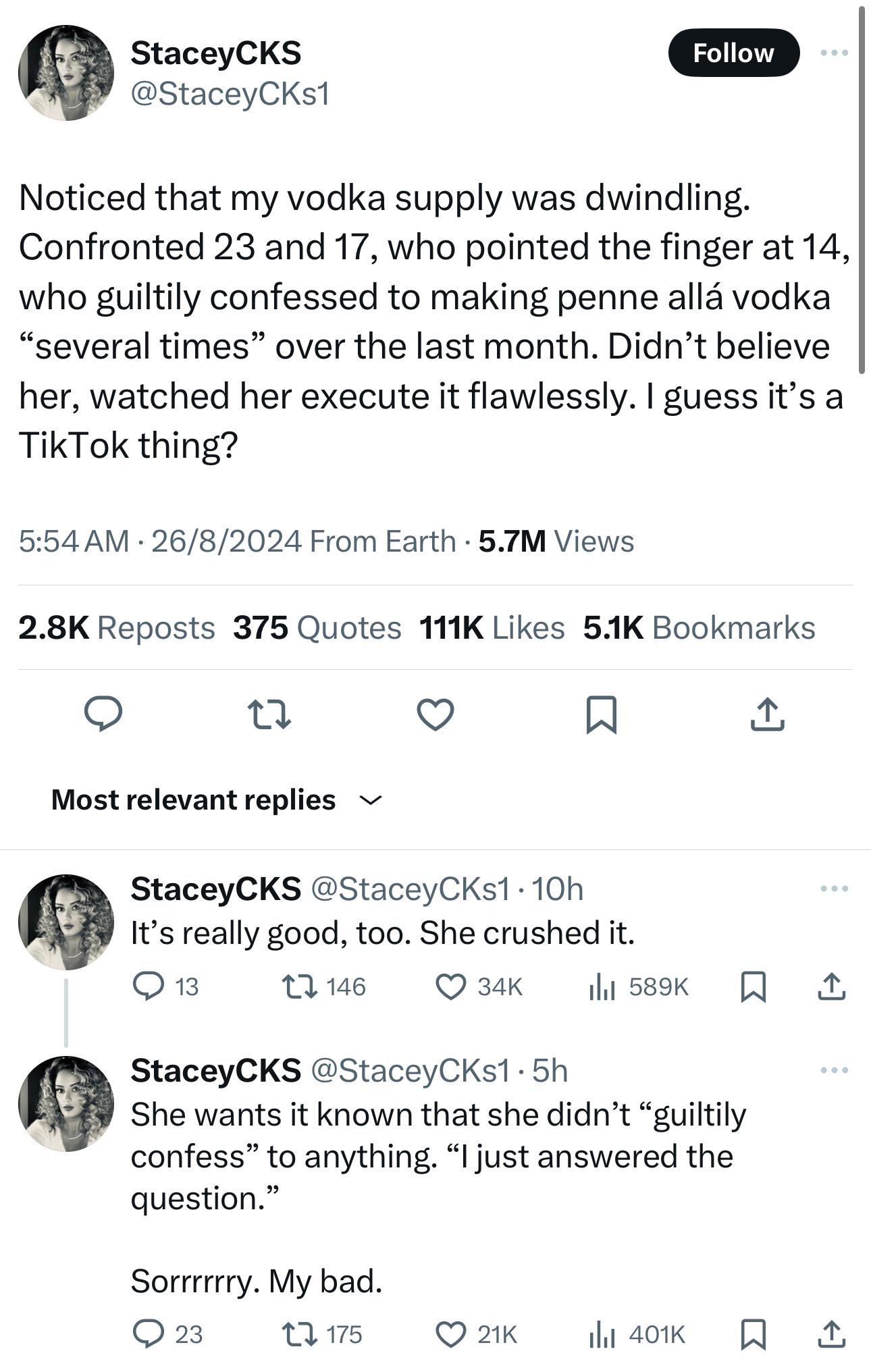View analytics for the 589K views reply
871x1372 pixels.
601,987
